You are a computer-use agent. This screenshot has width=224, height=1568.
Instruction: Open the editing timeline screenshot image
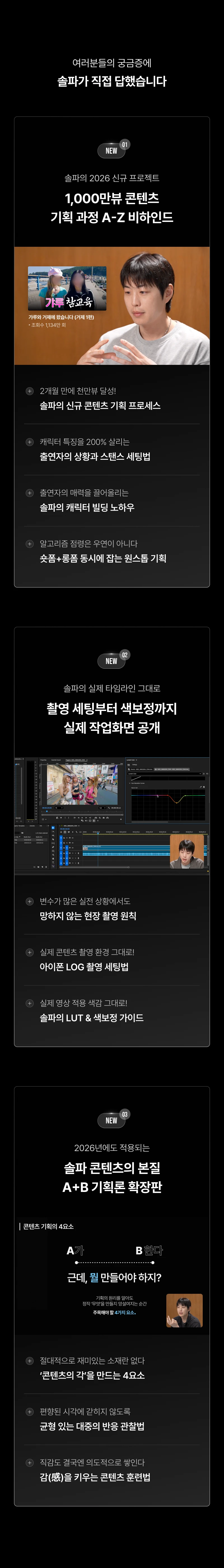pyautogui.click(x=112, y=816)
